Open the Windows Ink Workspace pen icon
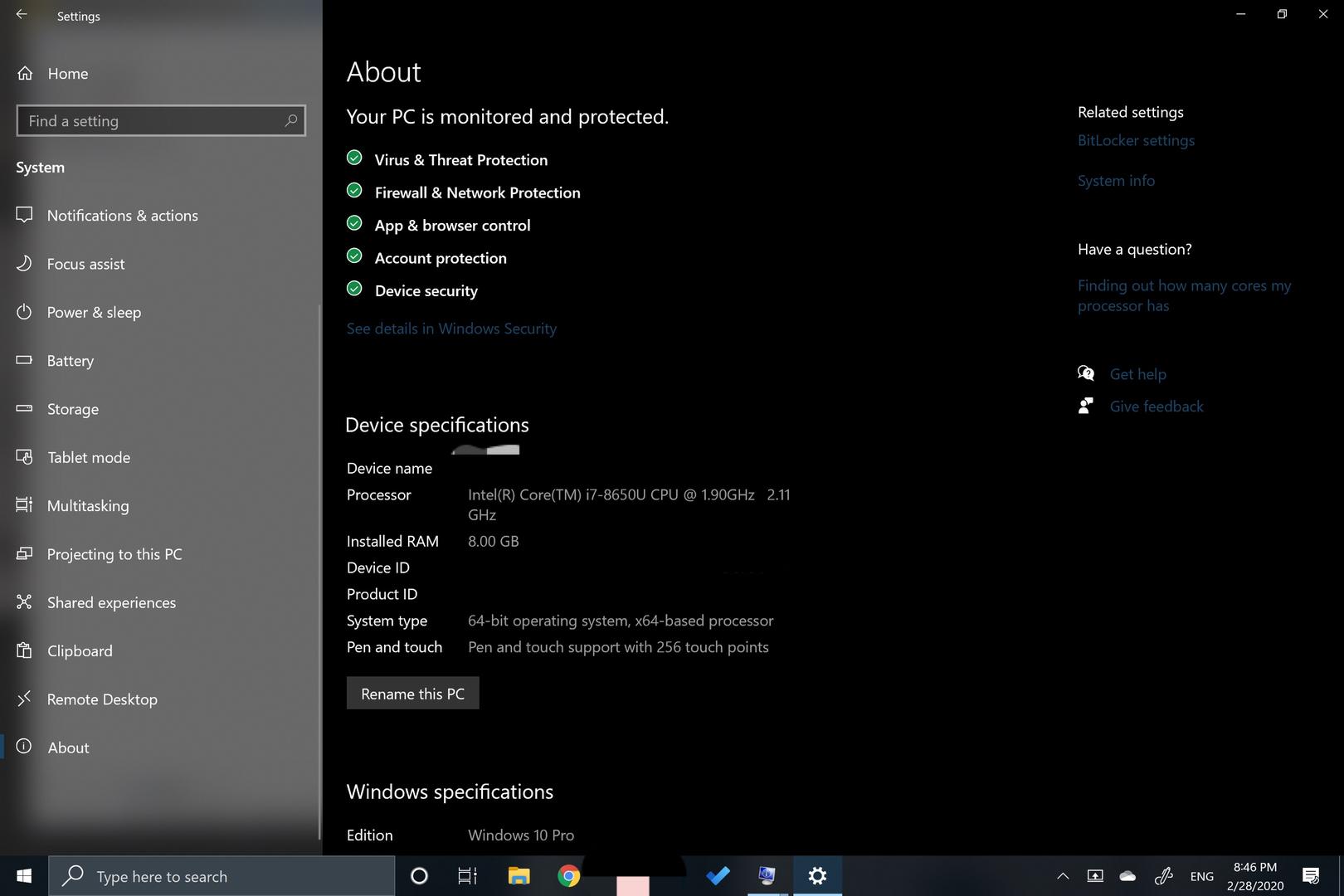 (x=1163, y=876)
